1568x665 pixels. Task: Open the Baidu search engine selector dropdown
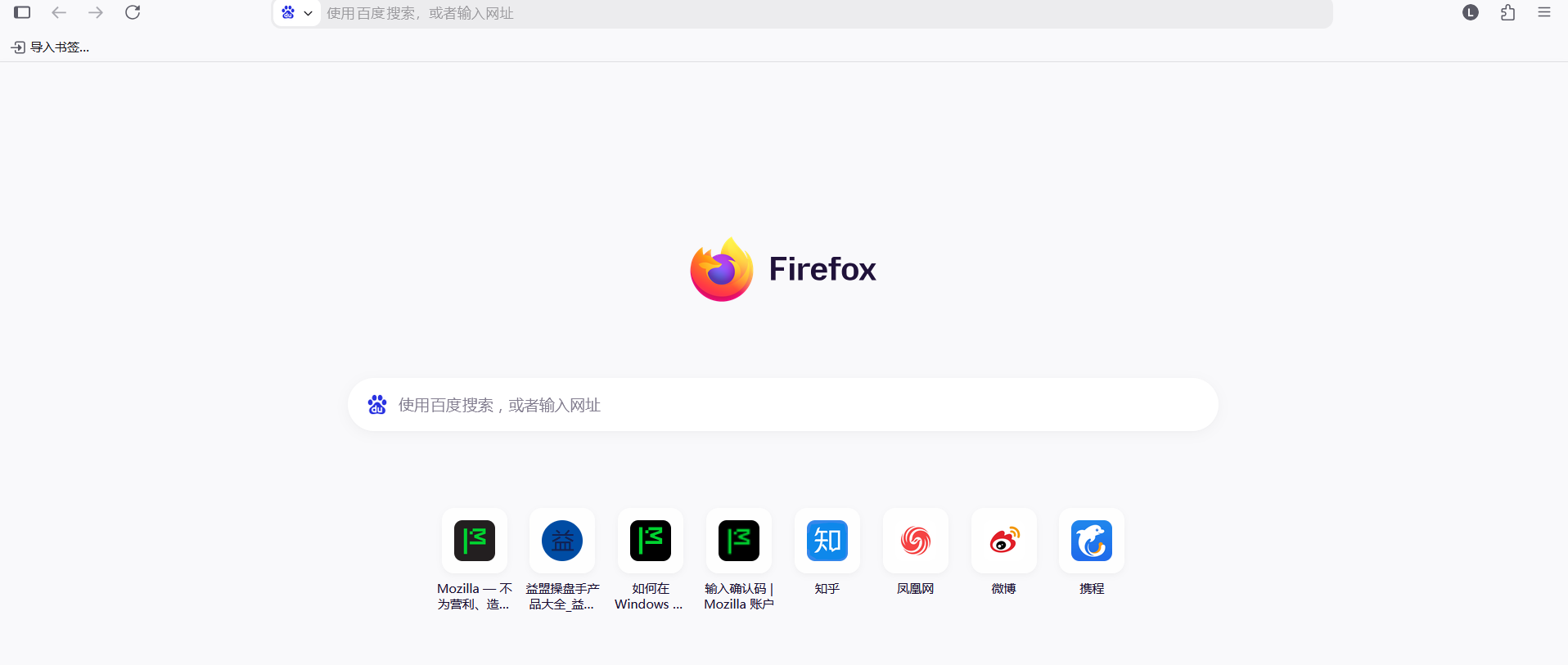[296, 13]
